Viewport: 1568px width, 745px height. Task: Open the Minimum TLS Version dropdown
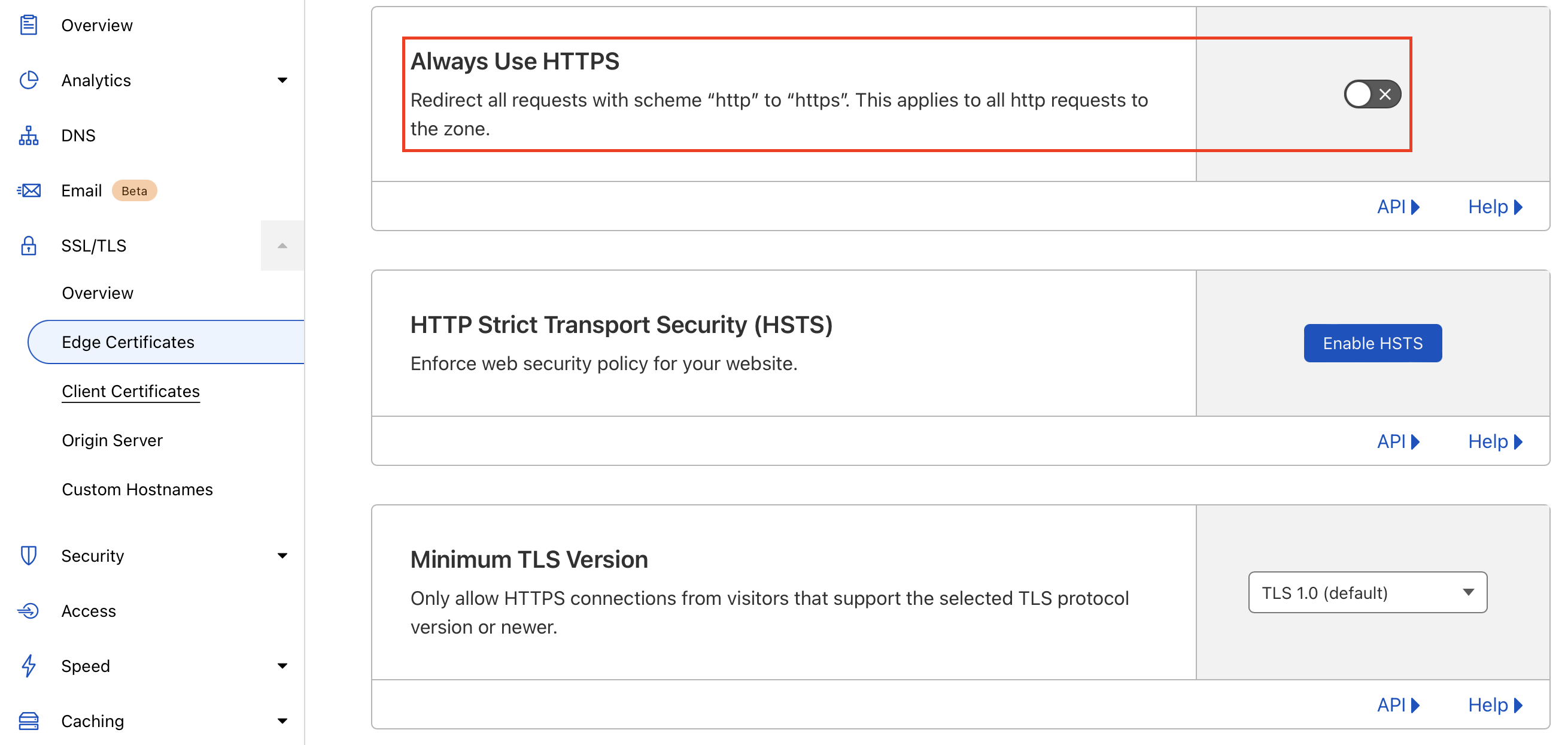(x=1367, y=593)
